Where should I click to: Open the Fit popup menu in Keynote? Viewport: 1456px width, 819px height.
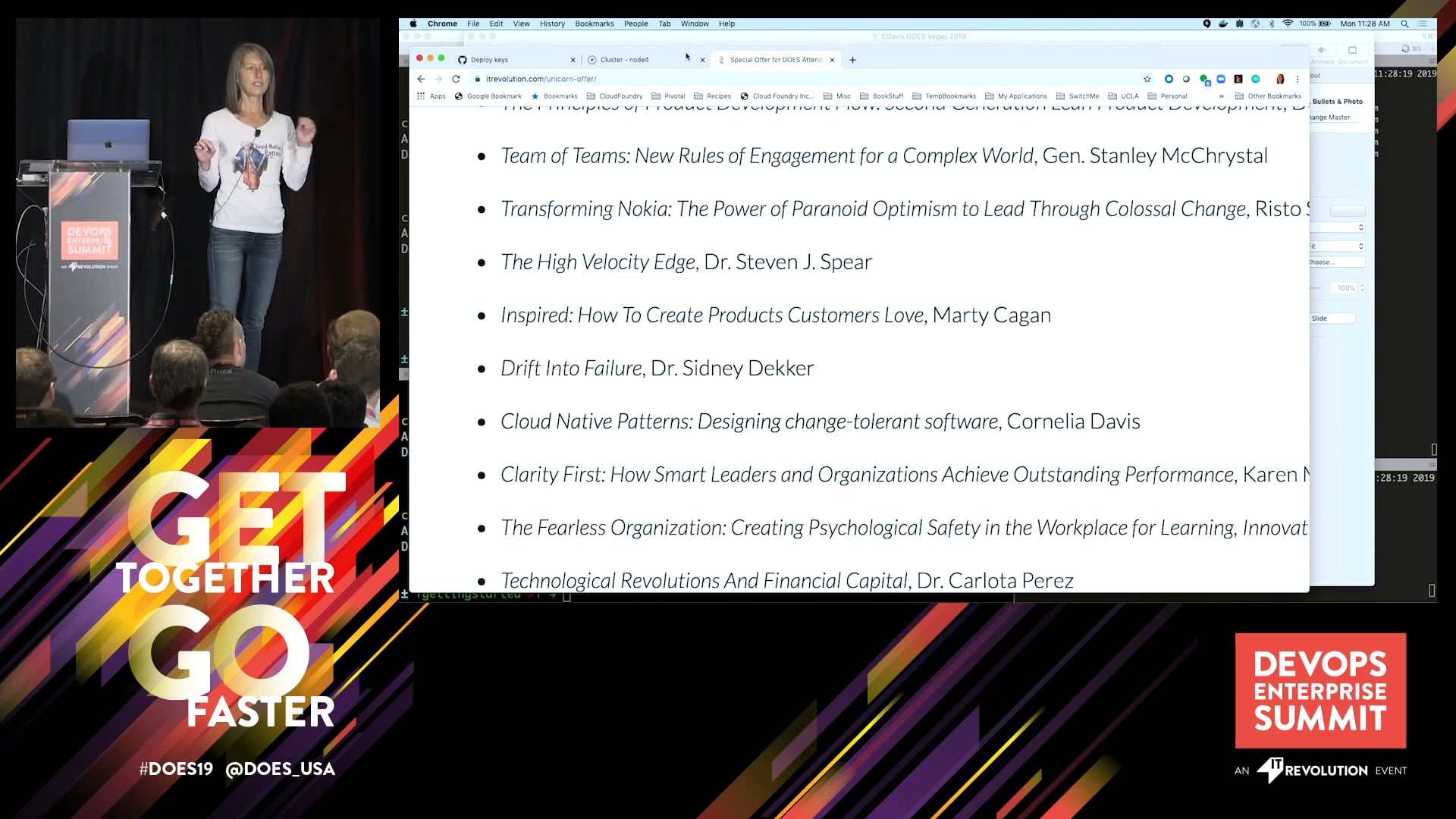pos(1336,246)
